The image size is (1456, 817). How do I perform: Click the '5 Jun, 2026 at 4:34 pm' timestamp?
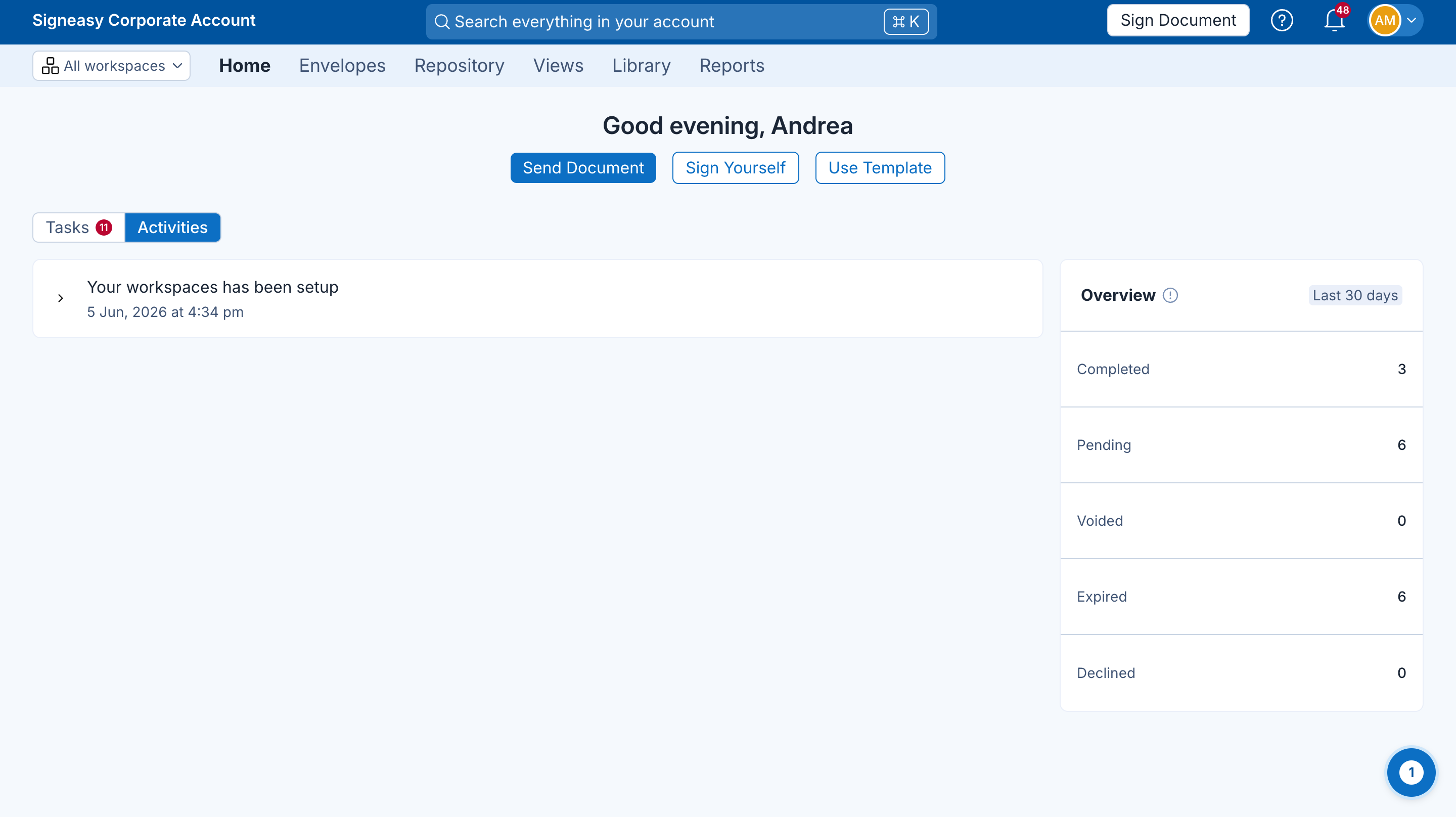pyautogui.click(x=165, y=312)
